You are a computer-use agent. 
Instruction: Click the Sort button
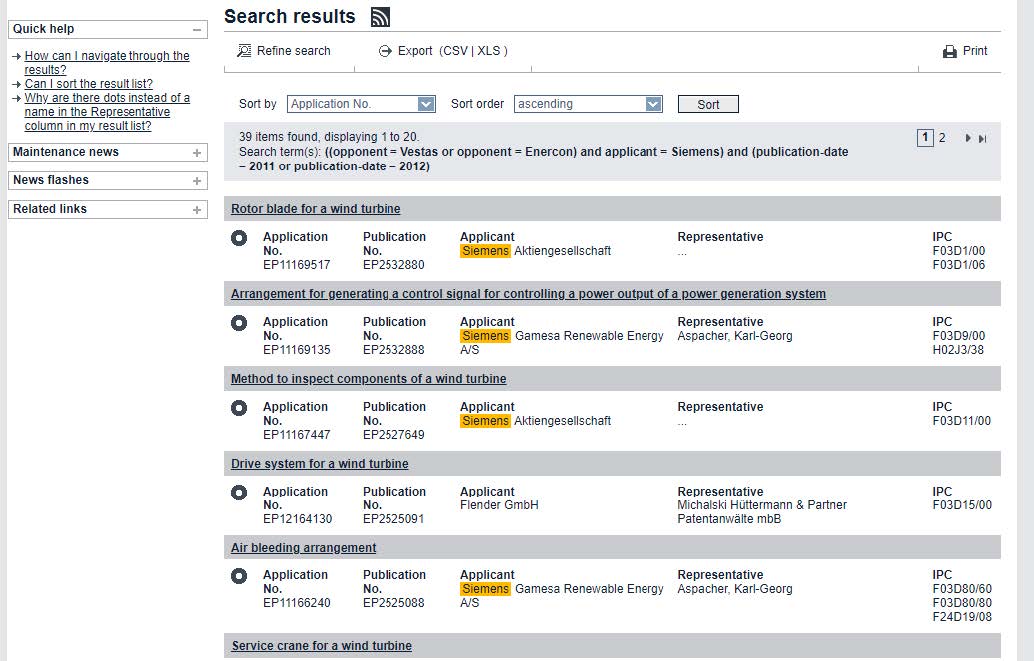tap(708, 104)
